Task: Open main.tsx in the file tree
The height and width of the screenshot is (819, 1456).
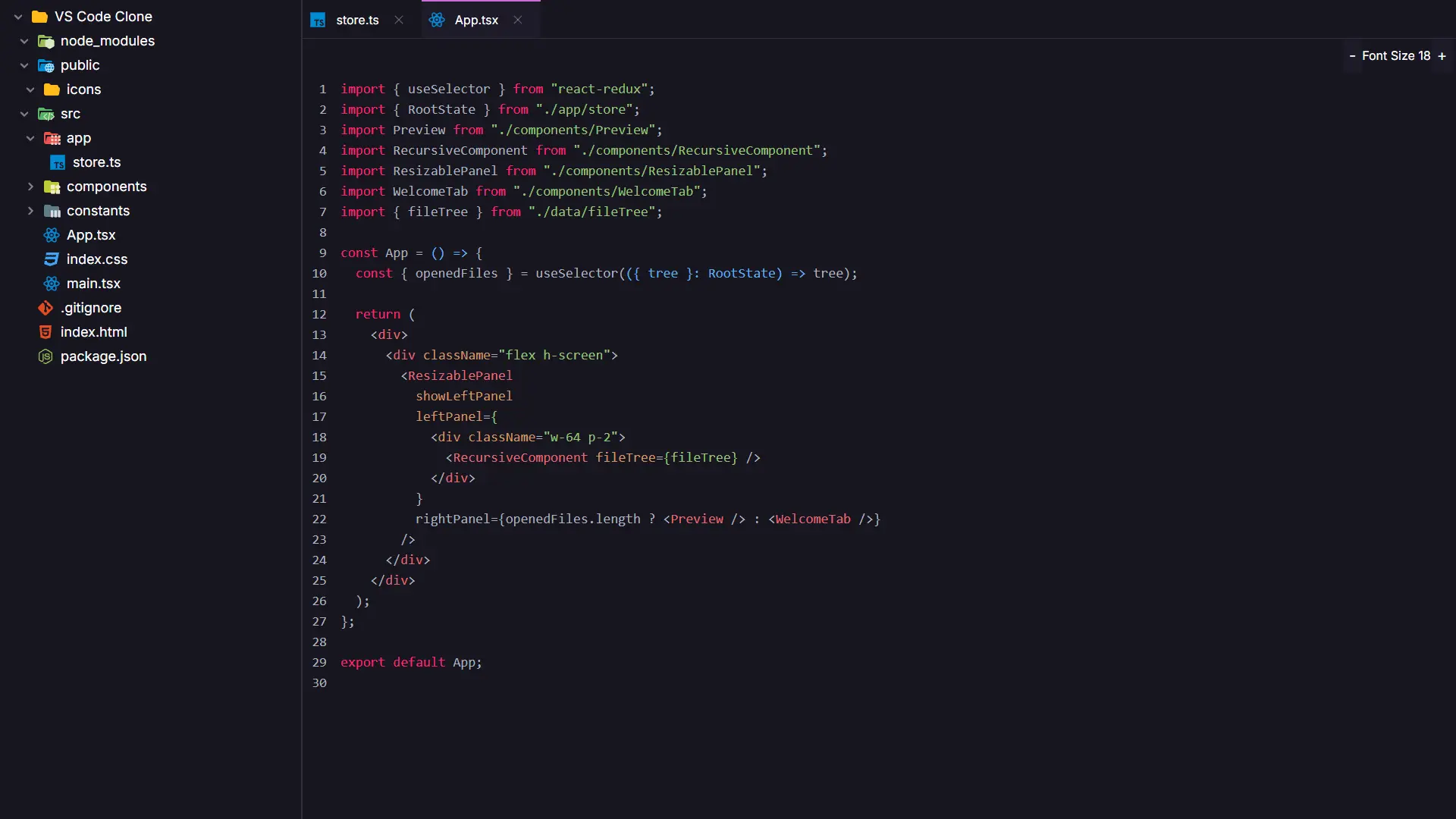Action: coord(93,284)
